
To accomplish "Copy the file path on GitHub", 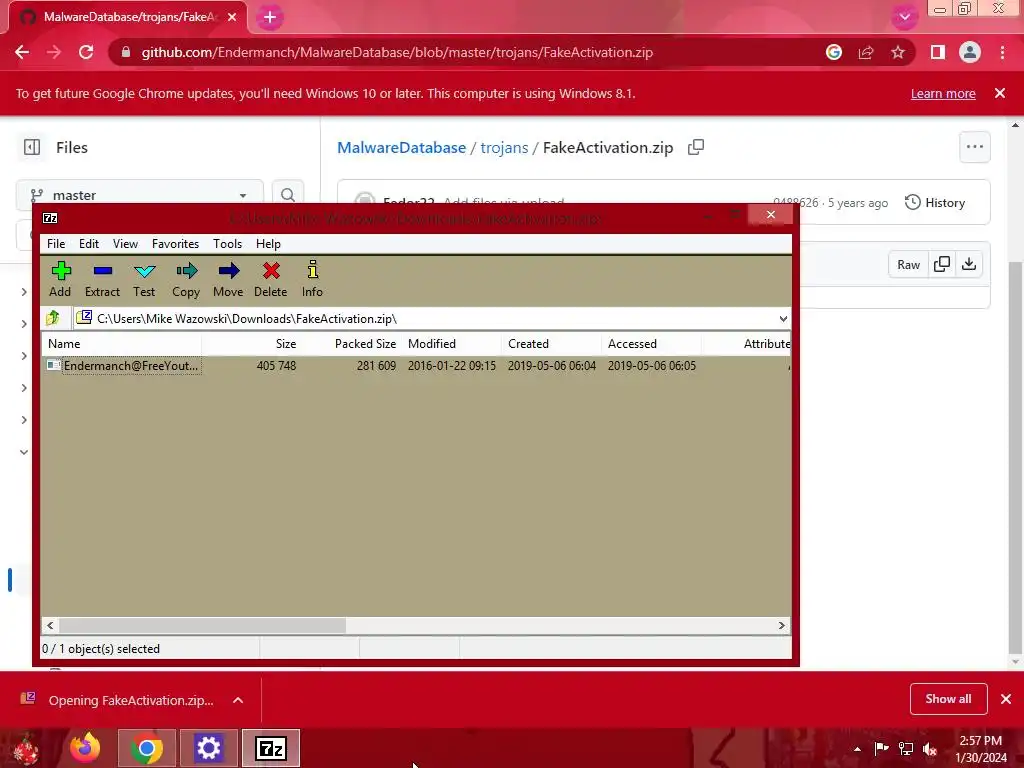I will (x=696, y=147).
